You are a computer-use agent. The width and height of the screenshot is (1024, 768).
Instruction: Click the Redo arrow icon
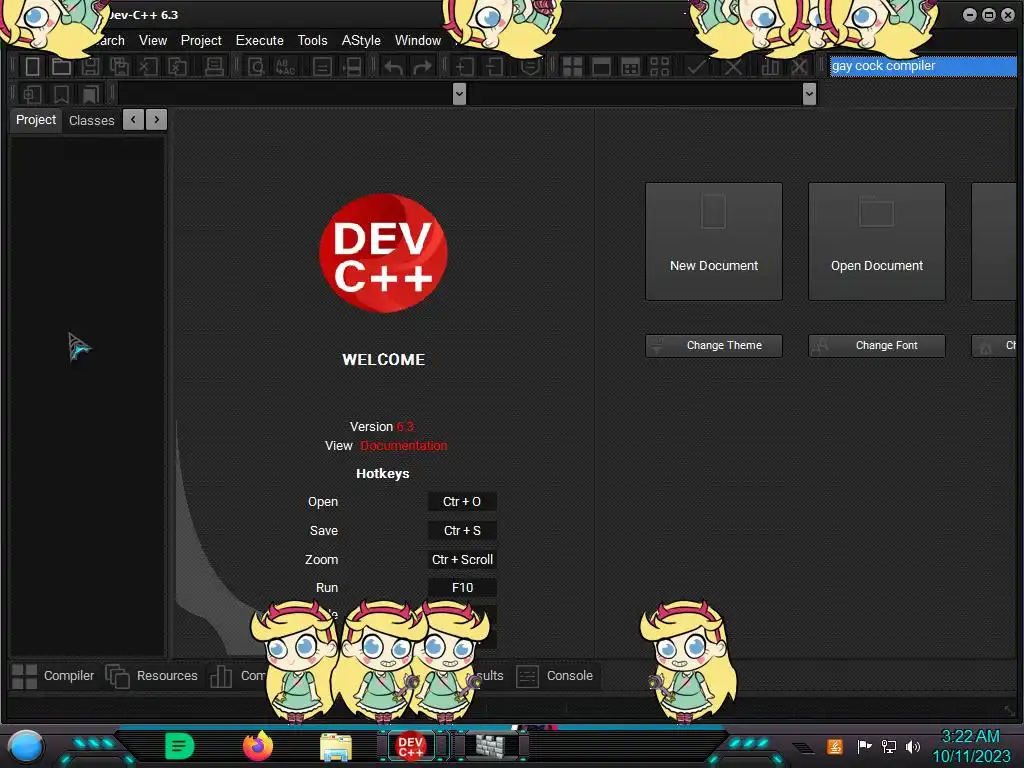[423, 67]
